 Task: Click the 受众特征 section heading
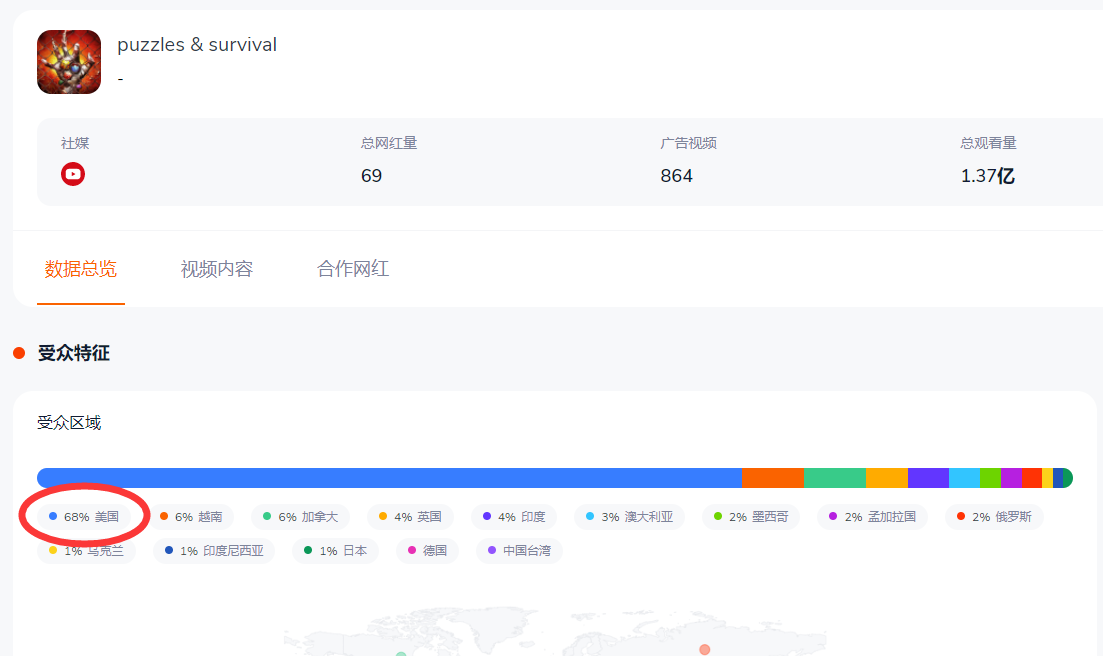pyautogui.click(x=74, y=353)
